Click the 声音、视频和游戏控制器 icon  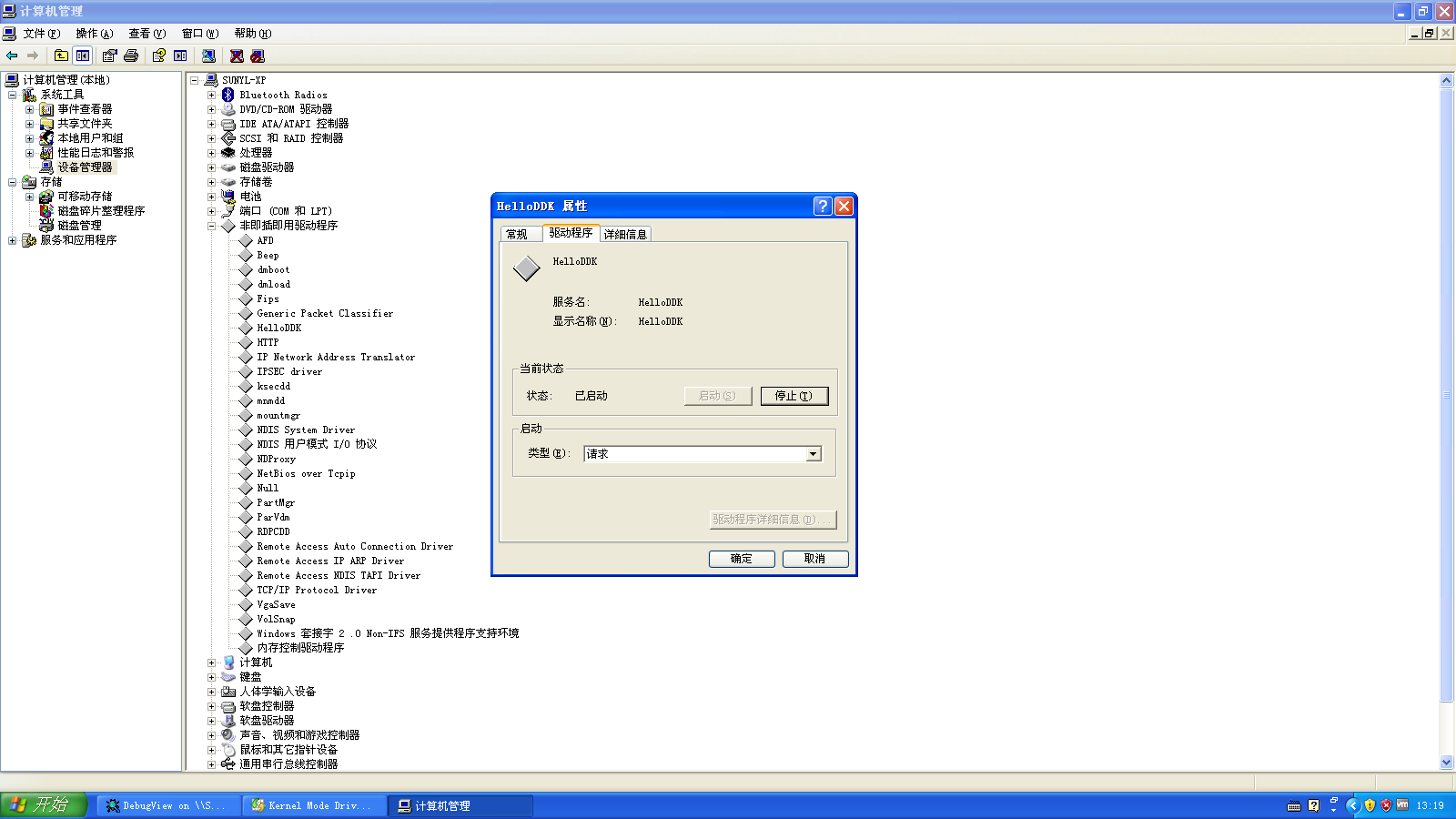point(228,735)
